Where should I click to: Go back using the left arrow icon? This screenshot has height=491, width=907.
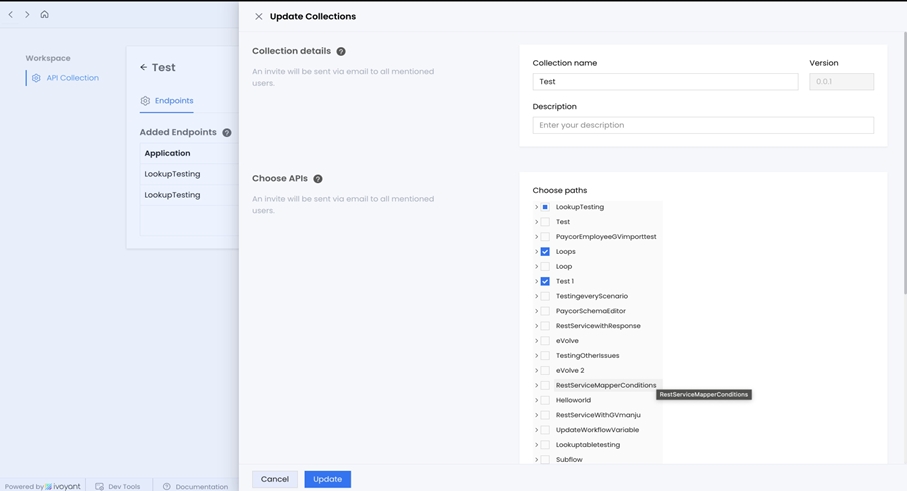pyautogui.click(x=11, y=15)
